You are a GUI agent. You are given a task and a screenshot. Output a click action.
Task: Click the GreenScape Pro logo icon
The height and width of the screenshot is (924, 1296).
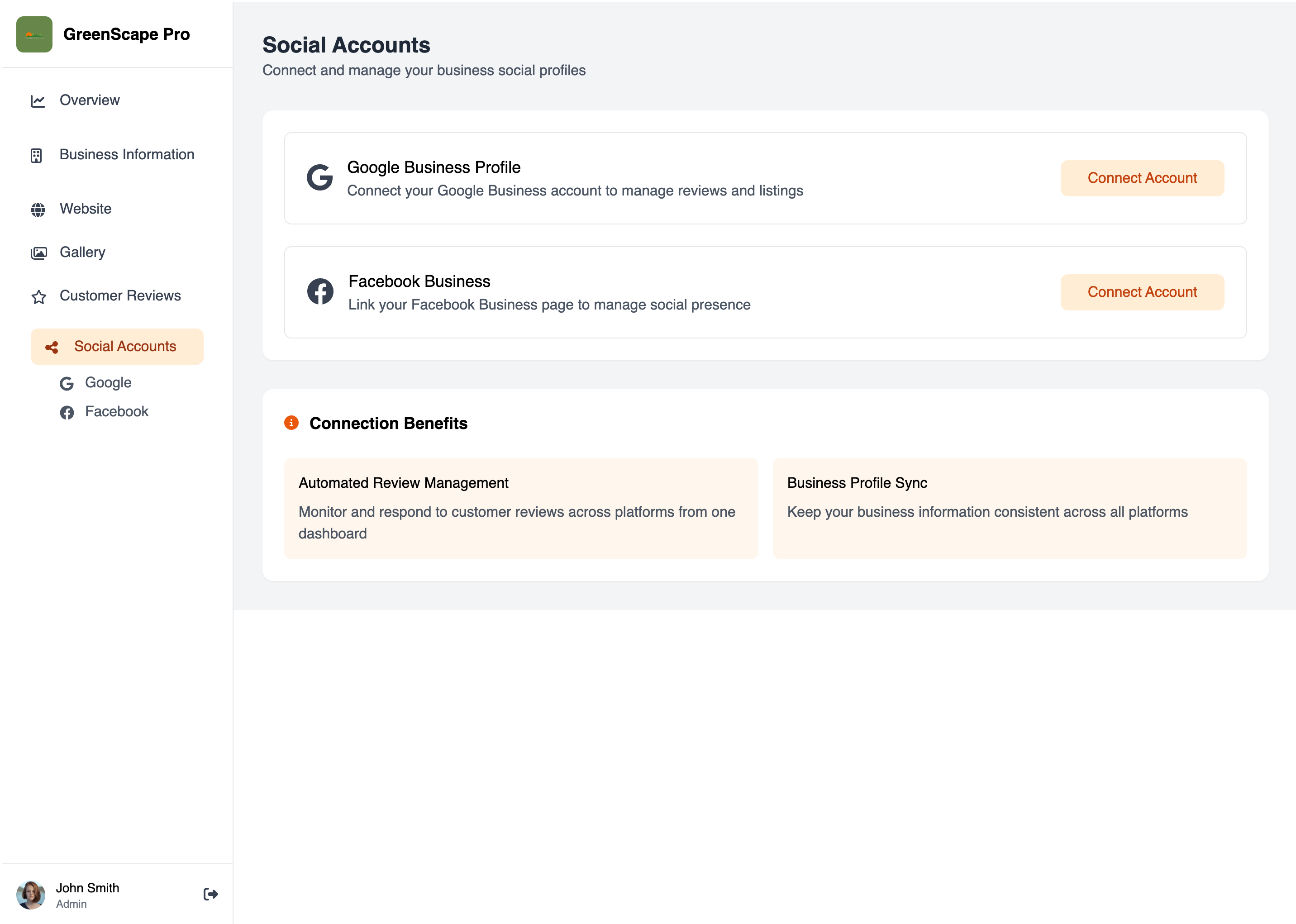point(34,34)
